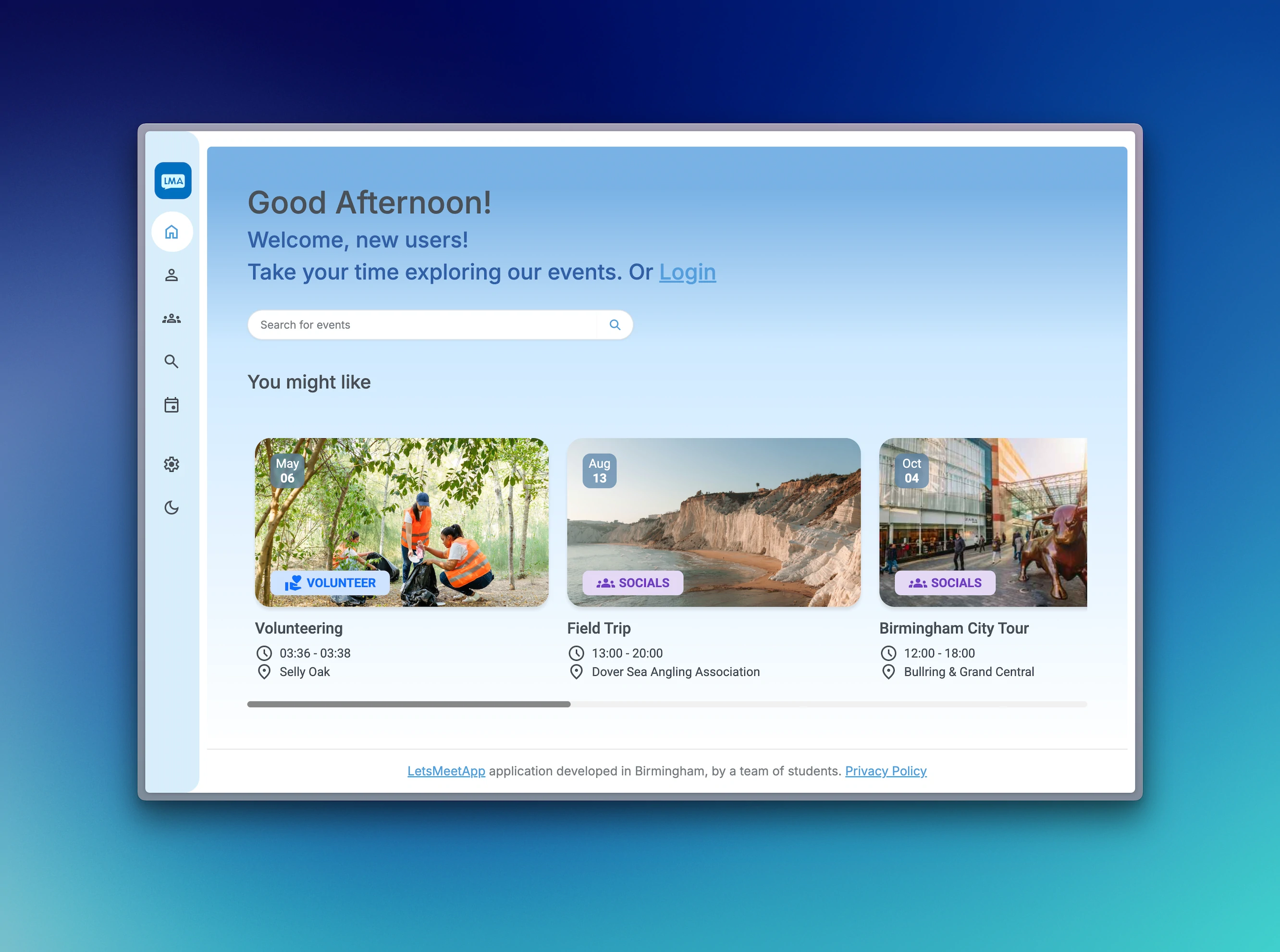Open the settings gear icon

172,465
